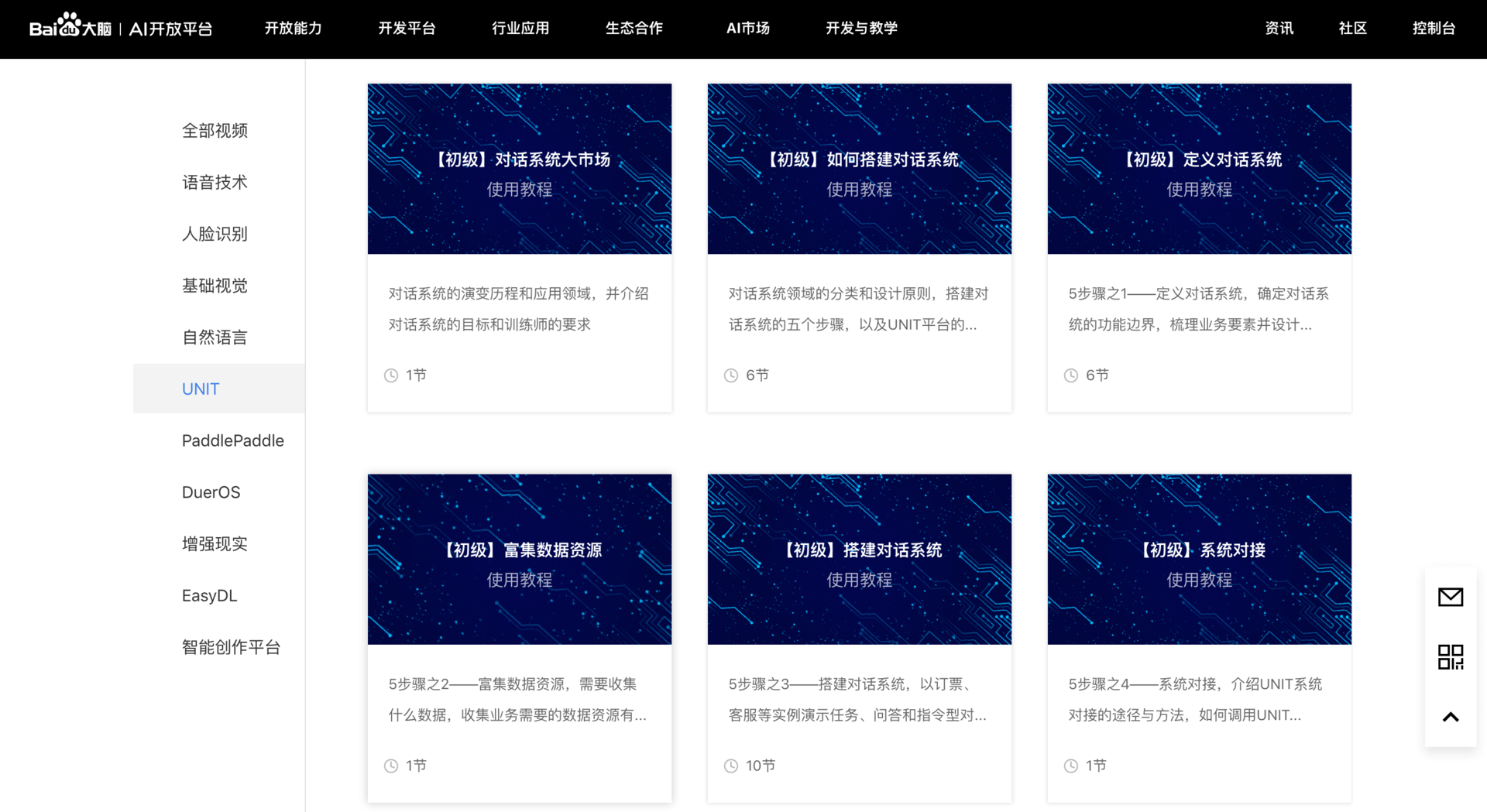Click clock icon beside 10节 lesson count
1487x812 pixels.
click(x=731, y=766)
